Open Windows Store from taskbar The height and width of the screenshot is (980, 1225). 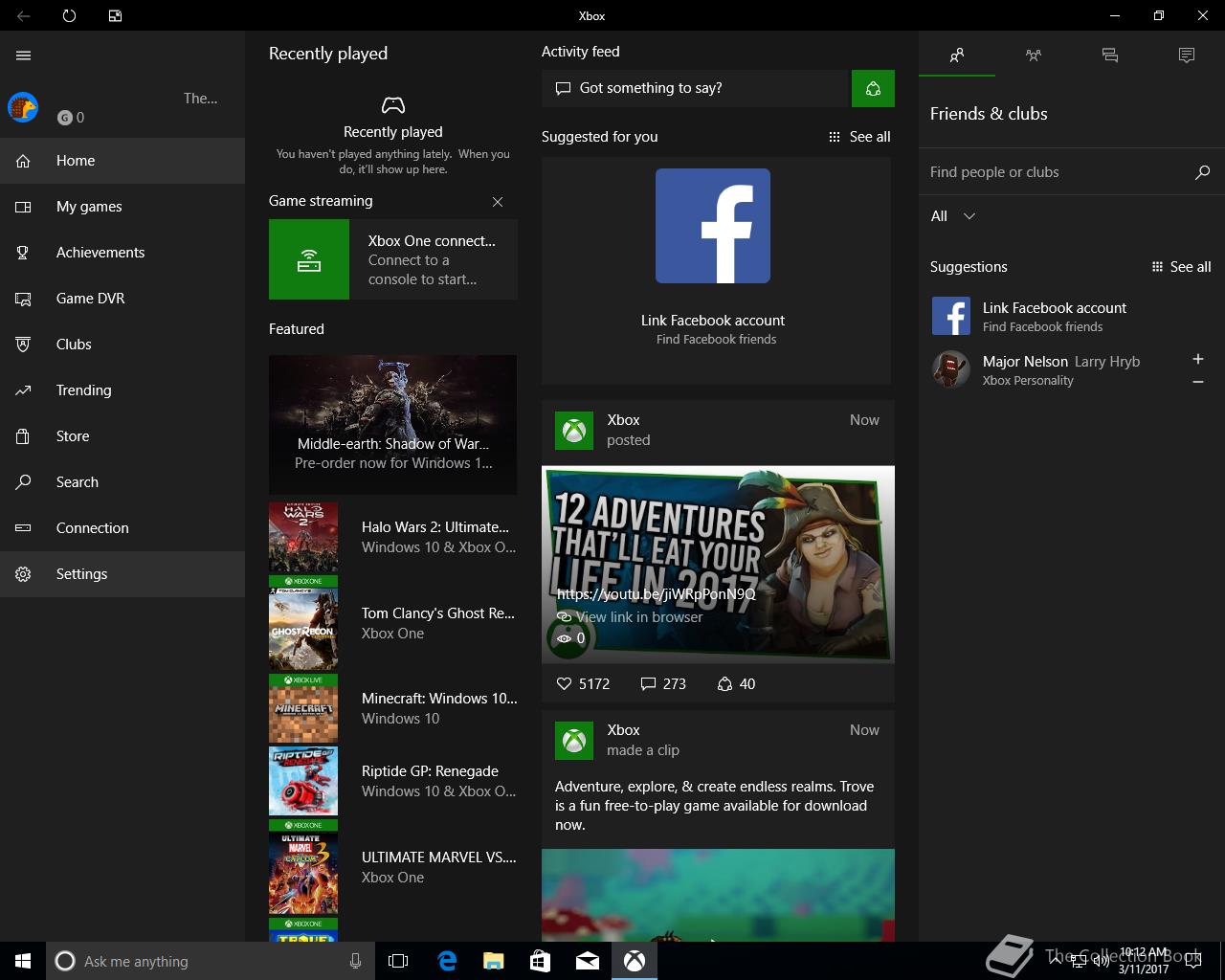(540, 961)
